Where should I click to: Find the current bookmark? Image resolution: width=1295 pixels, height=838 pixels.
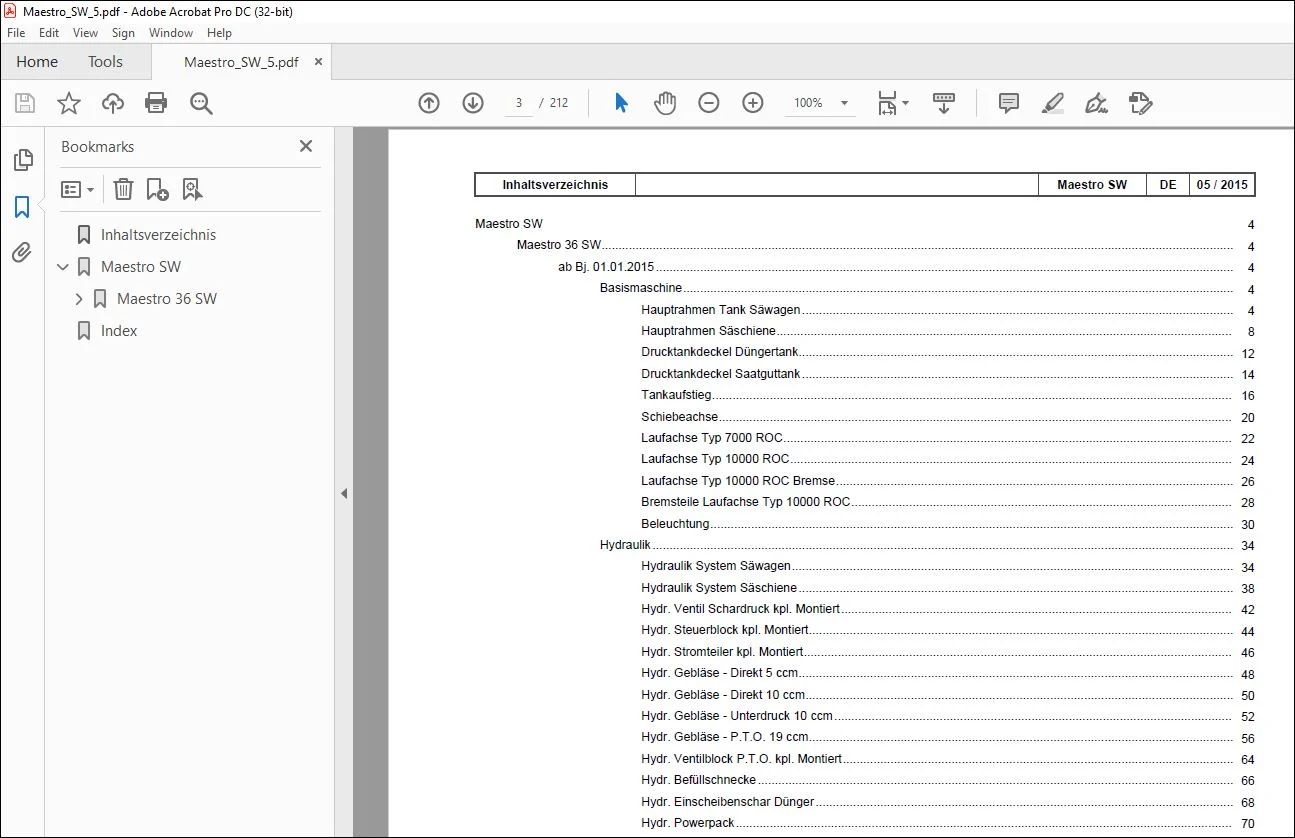point(192,189)
